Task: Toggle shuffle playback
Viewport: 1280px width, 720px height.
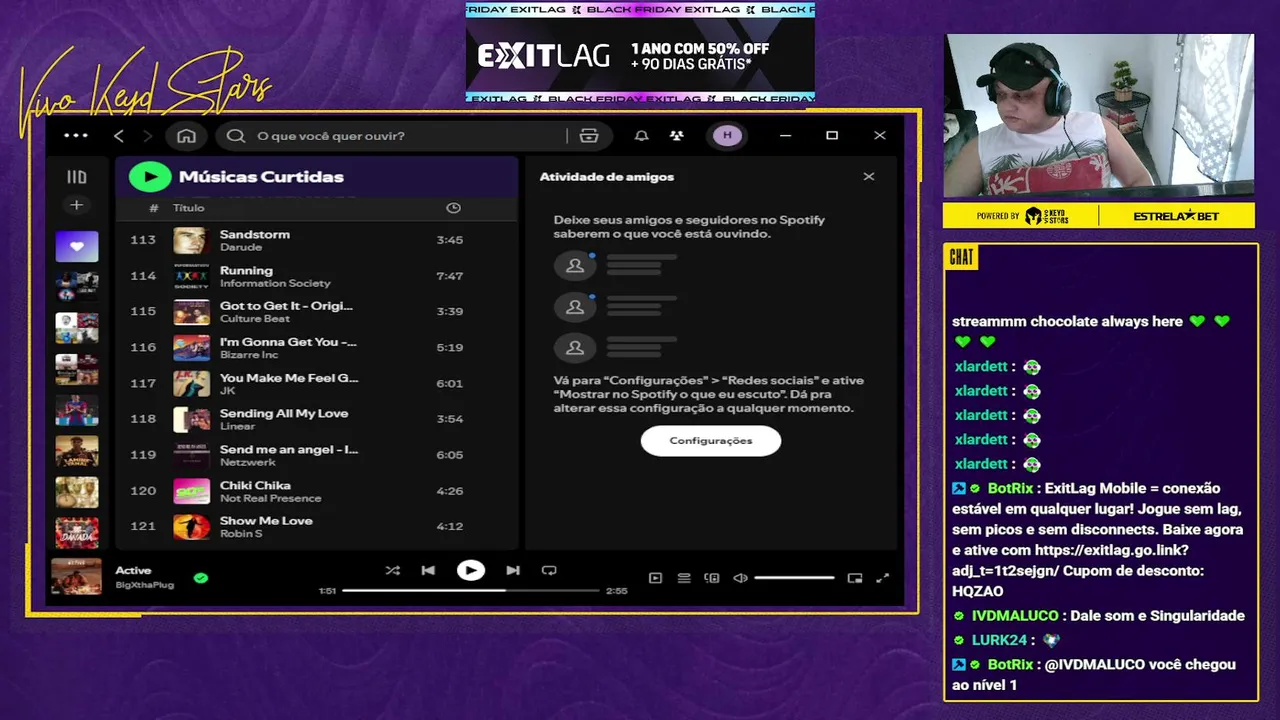Action: click(x=392, y=570)
